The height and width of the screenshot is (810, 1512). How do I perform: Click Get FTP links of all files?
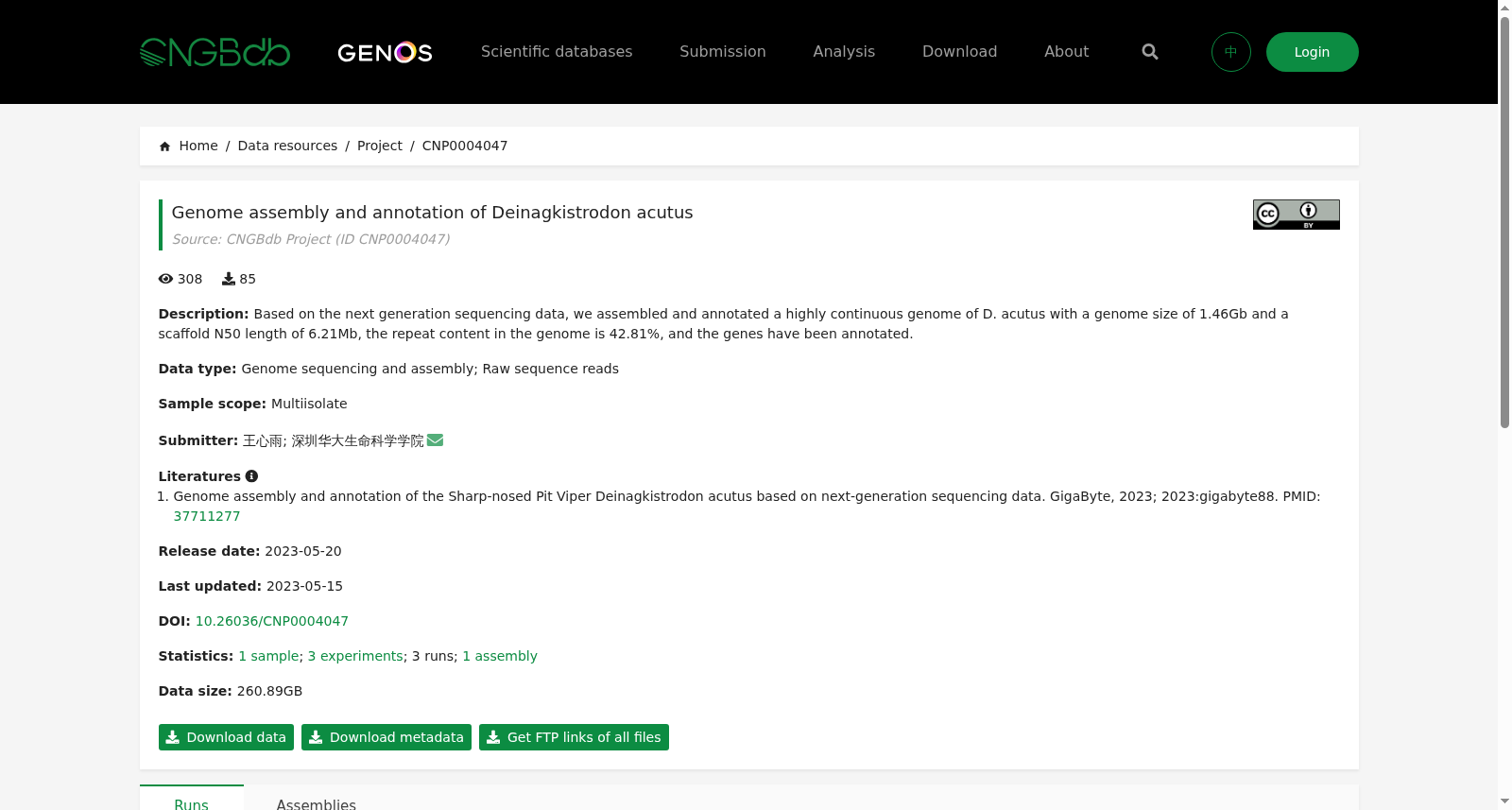[574, 737]
